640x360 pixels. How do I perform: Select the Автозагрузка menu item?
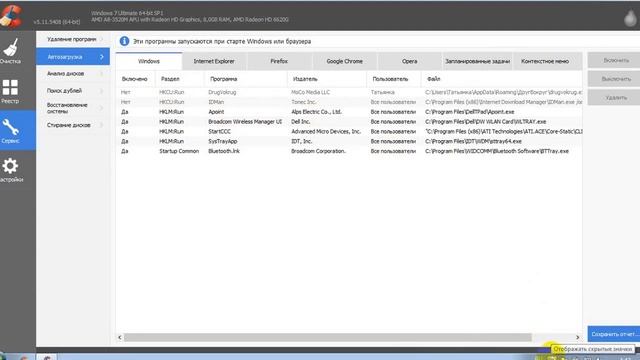[x=73, y=57]
